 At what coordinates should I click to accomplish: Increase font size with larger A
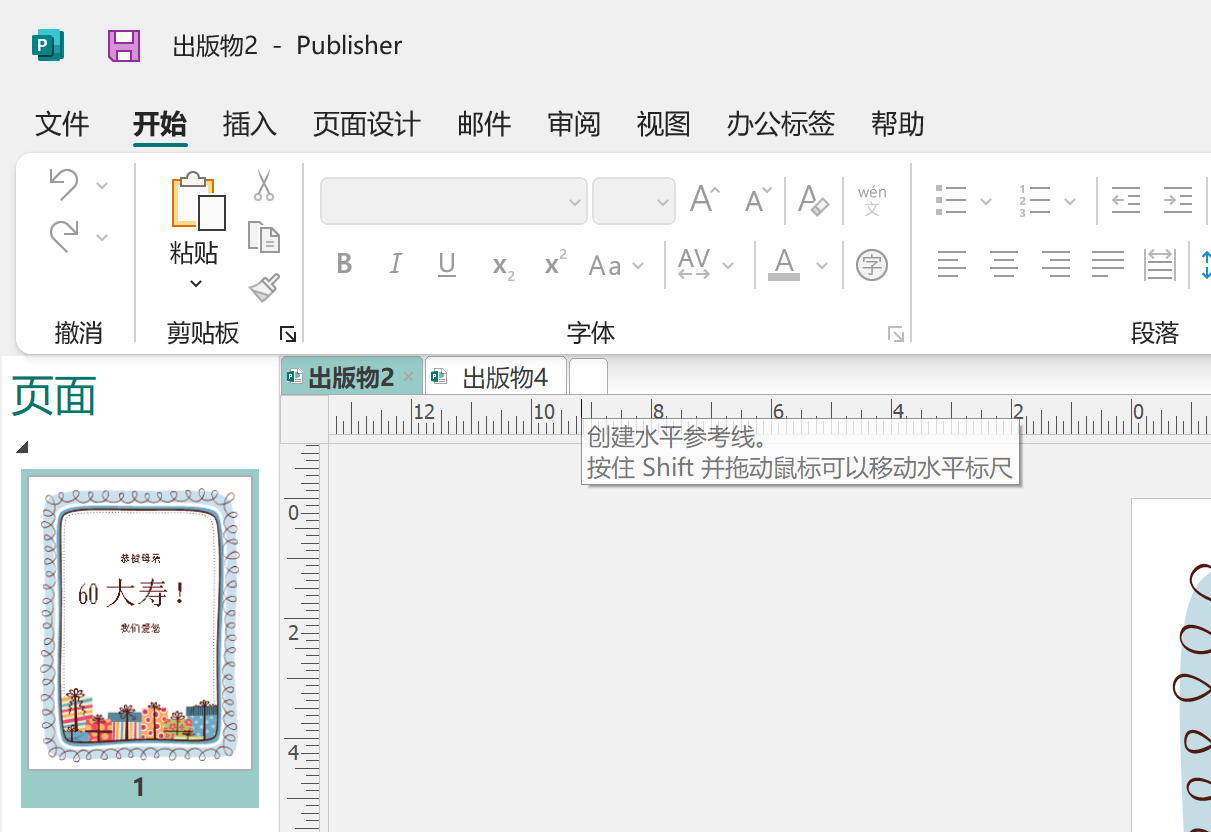(705, 199)
